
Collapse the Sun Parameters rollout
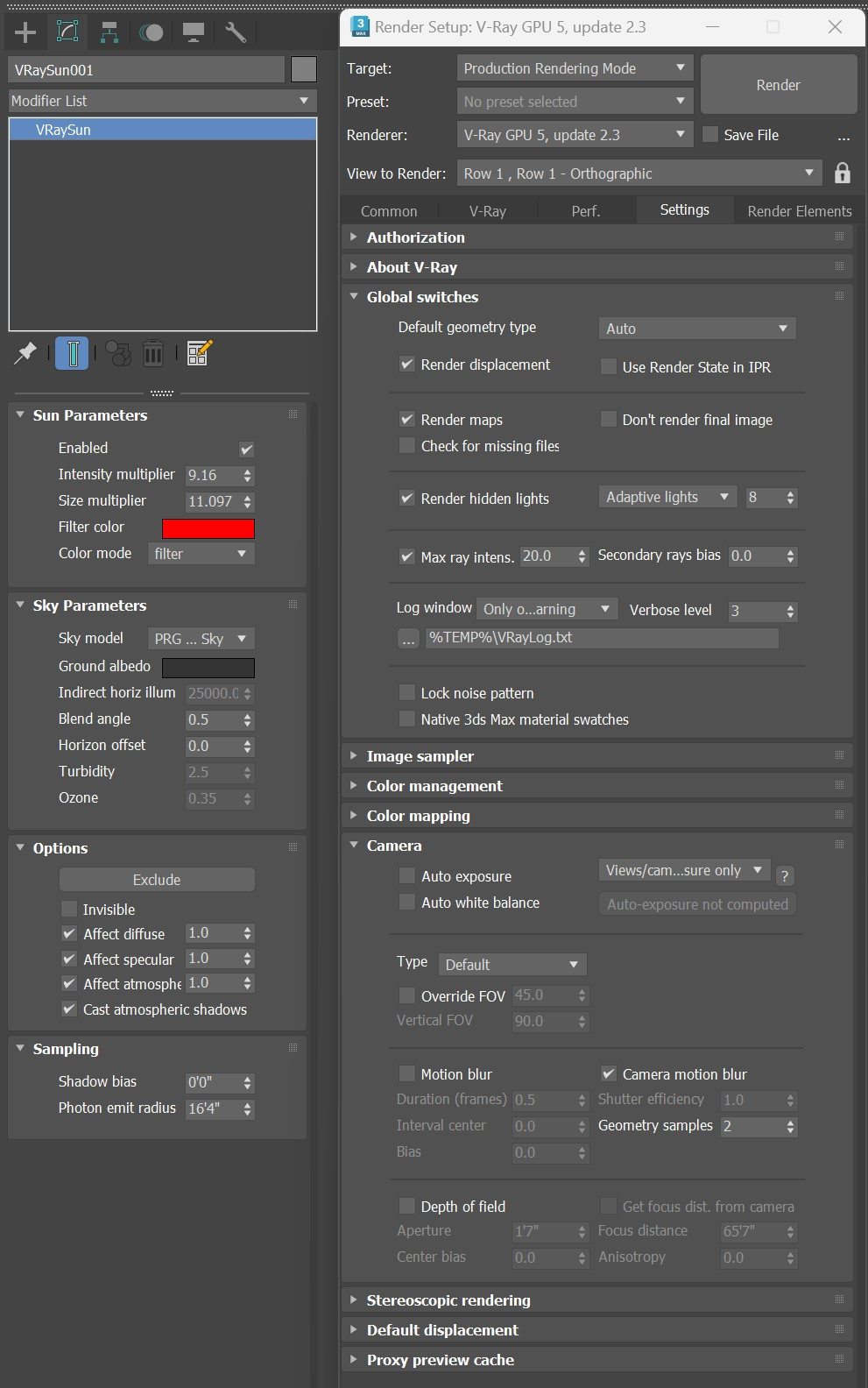click(x=158, y=415)
